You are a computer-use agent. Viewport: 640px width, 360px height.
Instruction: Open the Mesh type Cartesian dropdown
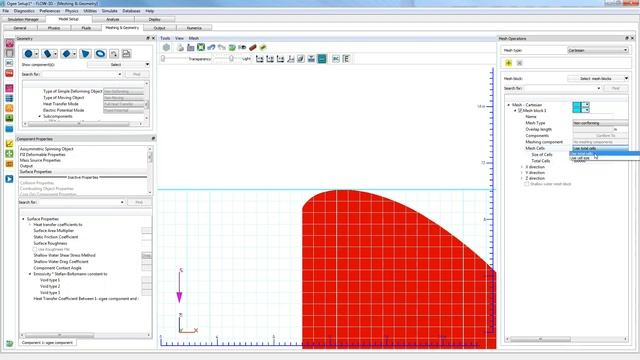pos(598,50)
